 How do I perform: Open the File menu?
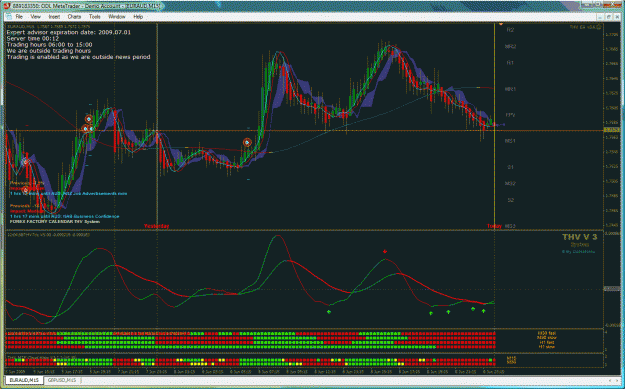coord(19,17)
